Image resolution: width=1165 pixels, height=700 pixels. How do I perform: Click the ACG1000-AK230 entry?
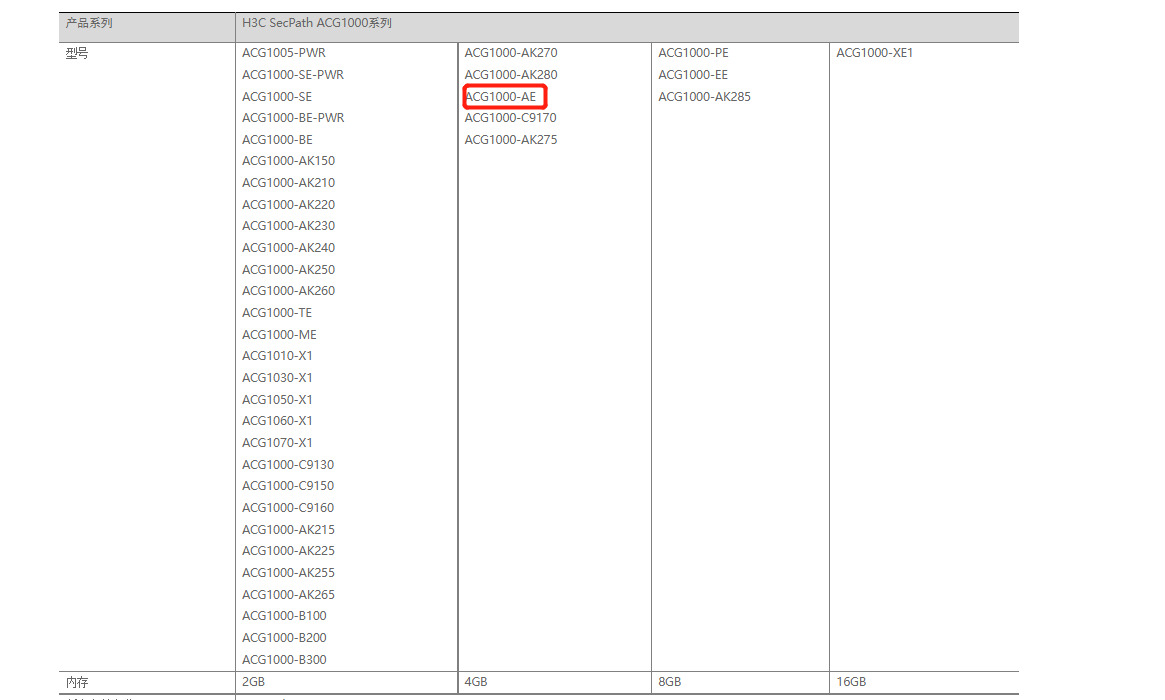pyautogui.click(x=288, y=225)
